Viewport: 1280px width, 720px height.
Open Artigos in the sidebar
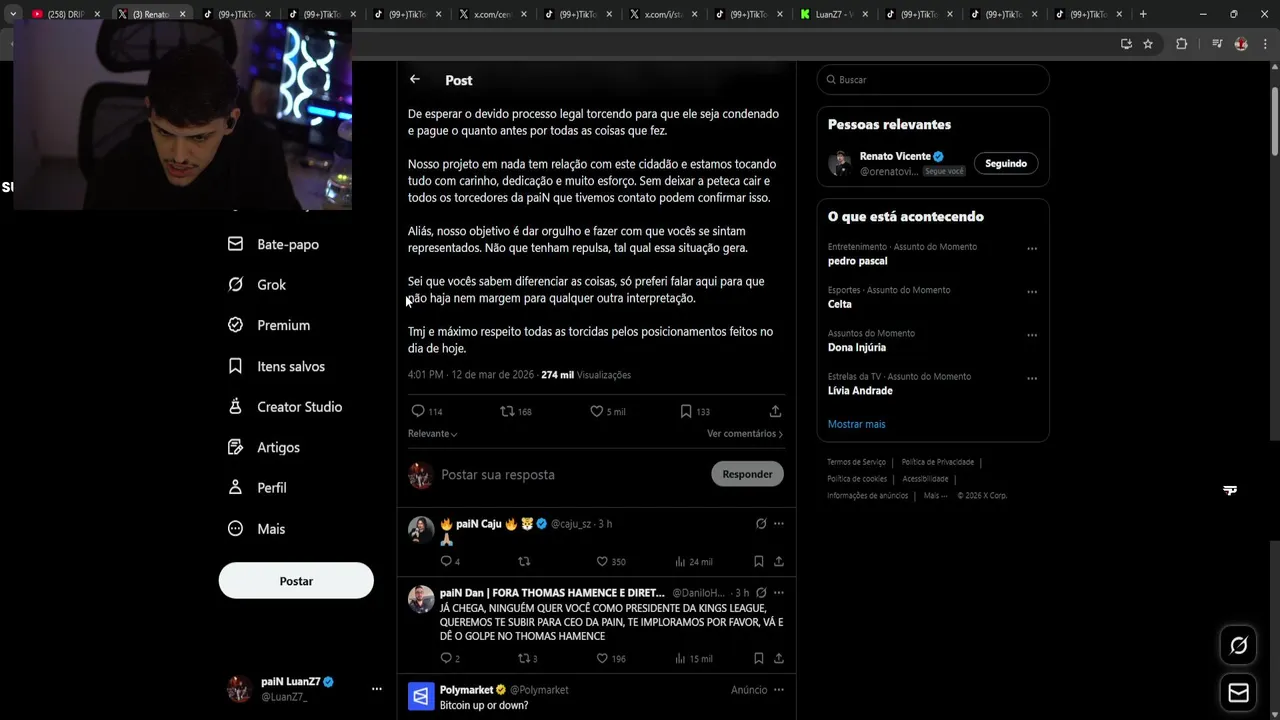pos(264,447)
